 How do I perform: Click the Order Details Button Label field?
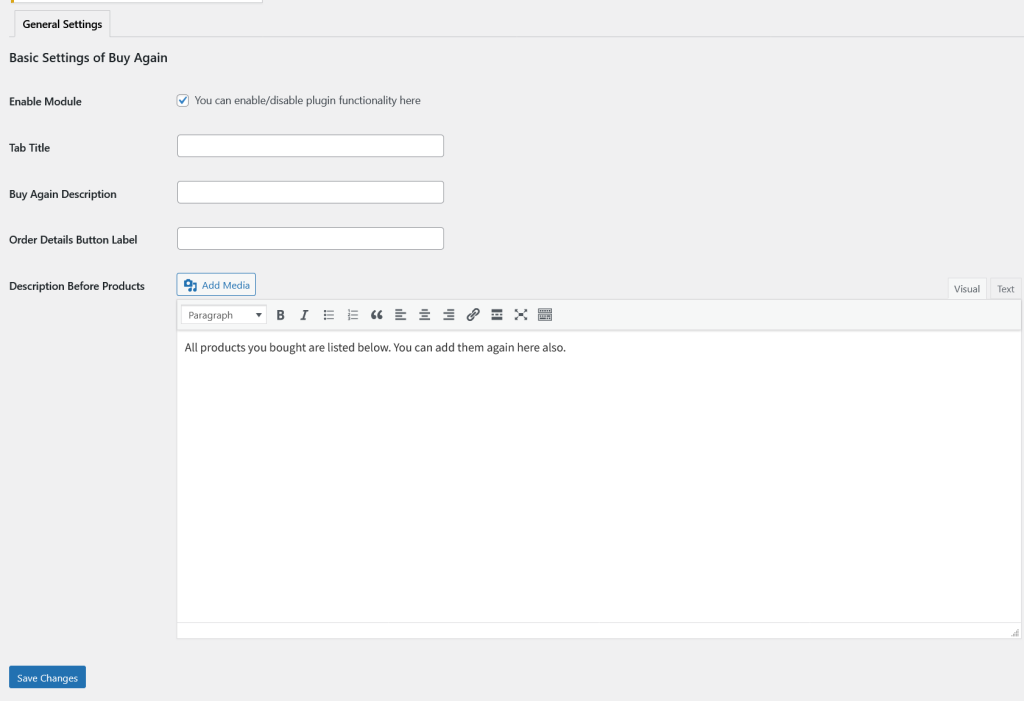pos(310,239)
